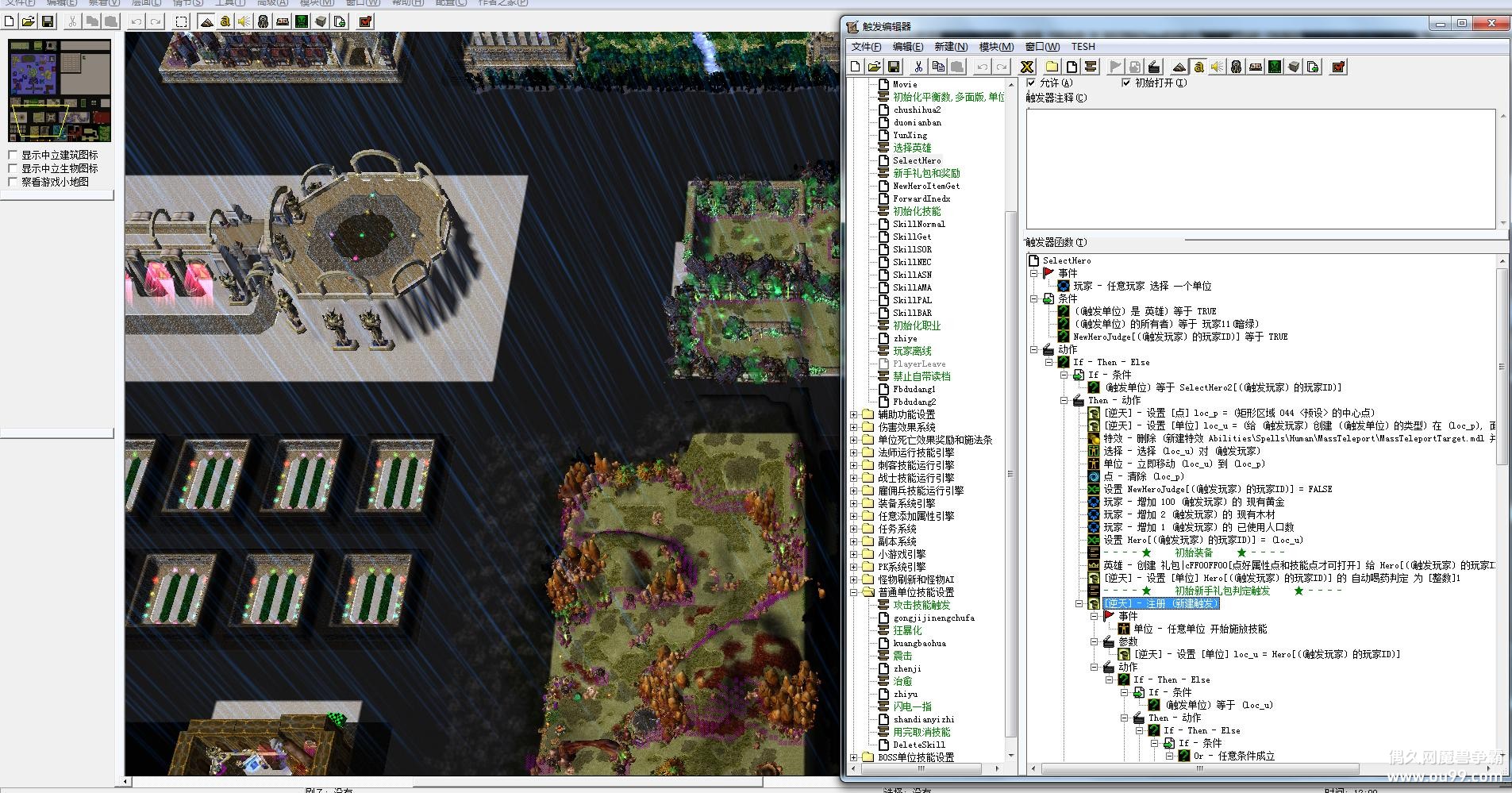The width and height of the screenshot is (1512, 793).
Task: Click Test Map icon in main editor toolbar
Action: (365, 21)
